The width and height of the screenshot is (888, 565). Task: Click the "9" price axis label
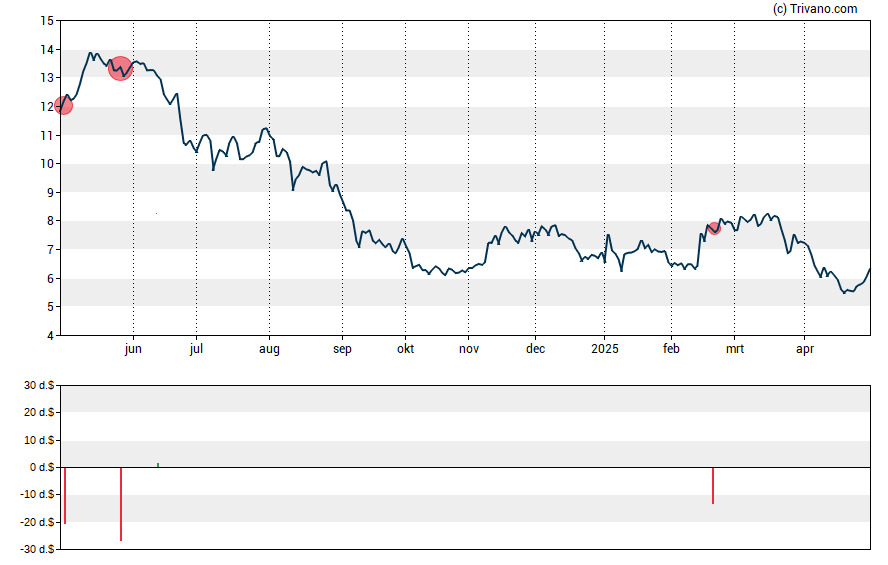[50, 193]
